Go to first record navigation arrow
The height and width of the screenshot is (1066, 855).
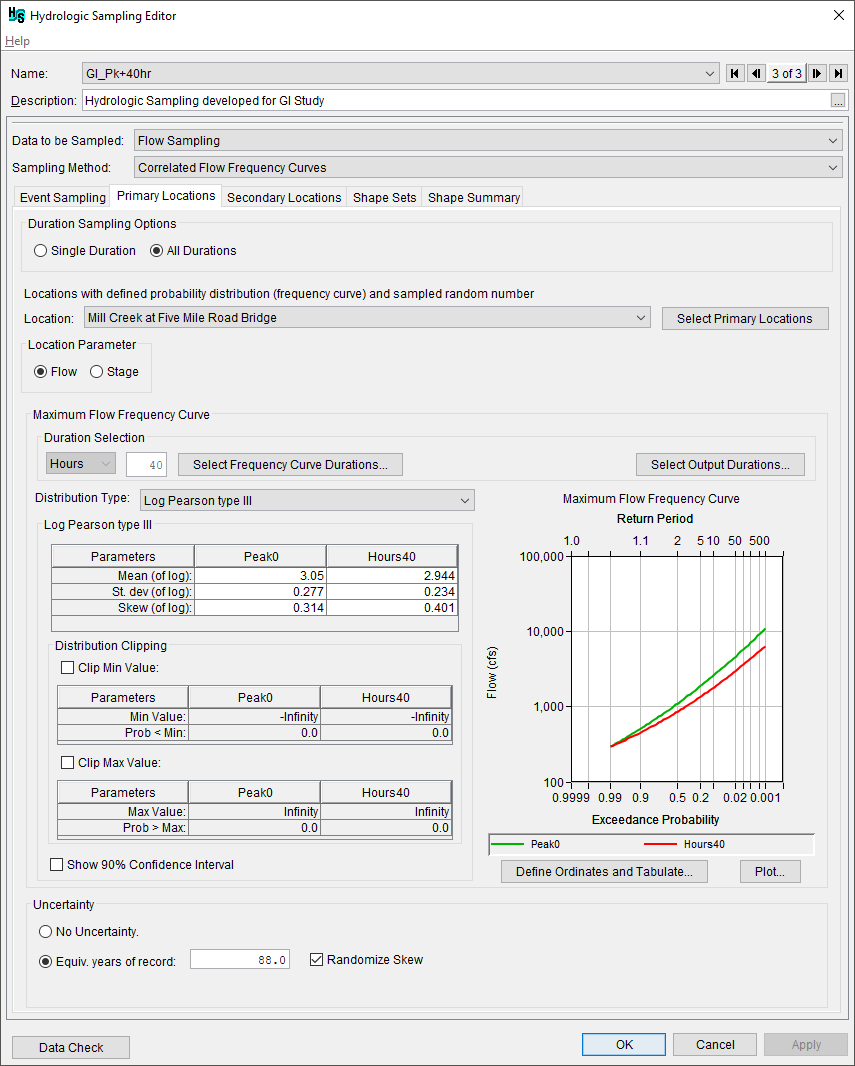click(x=735, y=73)
